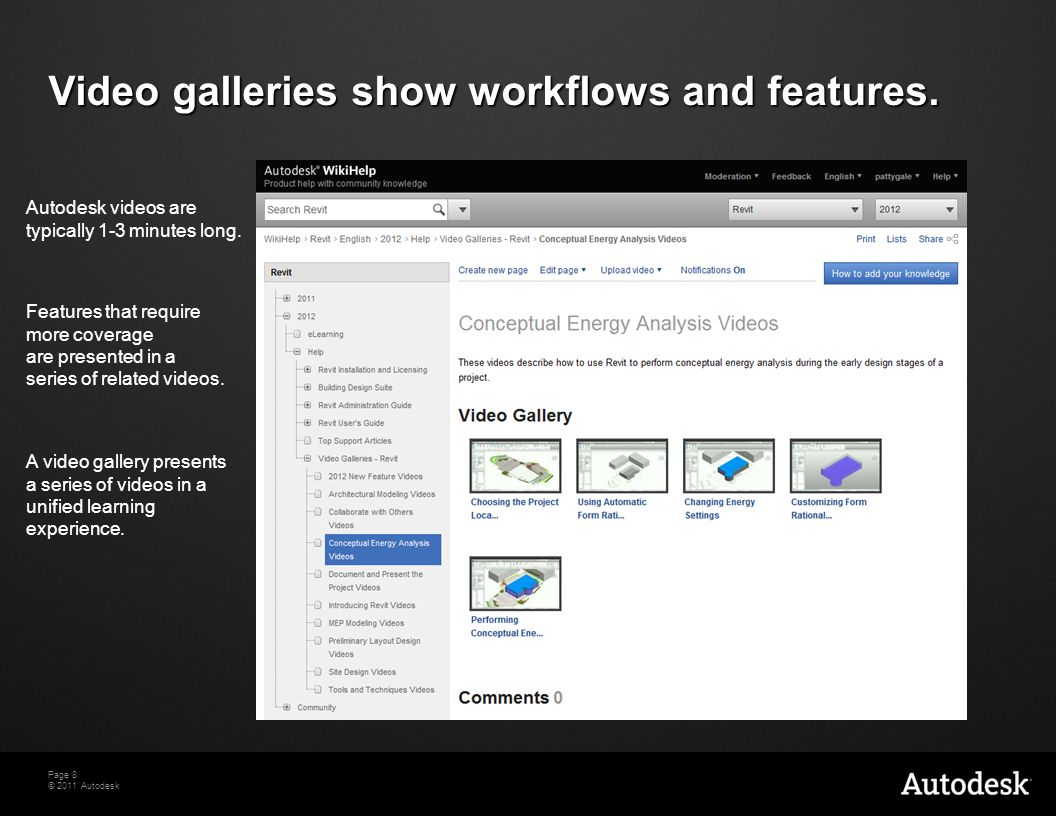Click How to add your knowledge button

(x=890, y=273)
